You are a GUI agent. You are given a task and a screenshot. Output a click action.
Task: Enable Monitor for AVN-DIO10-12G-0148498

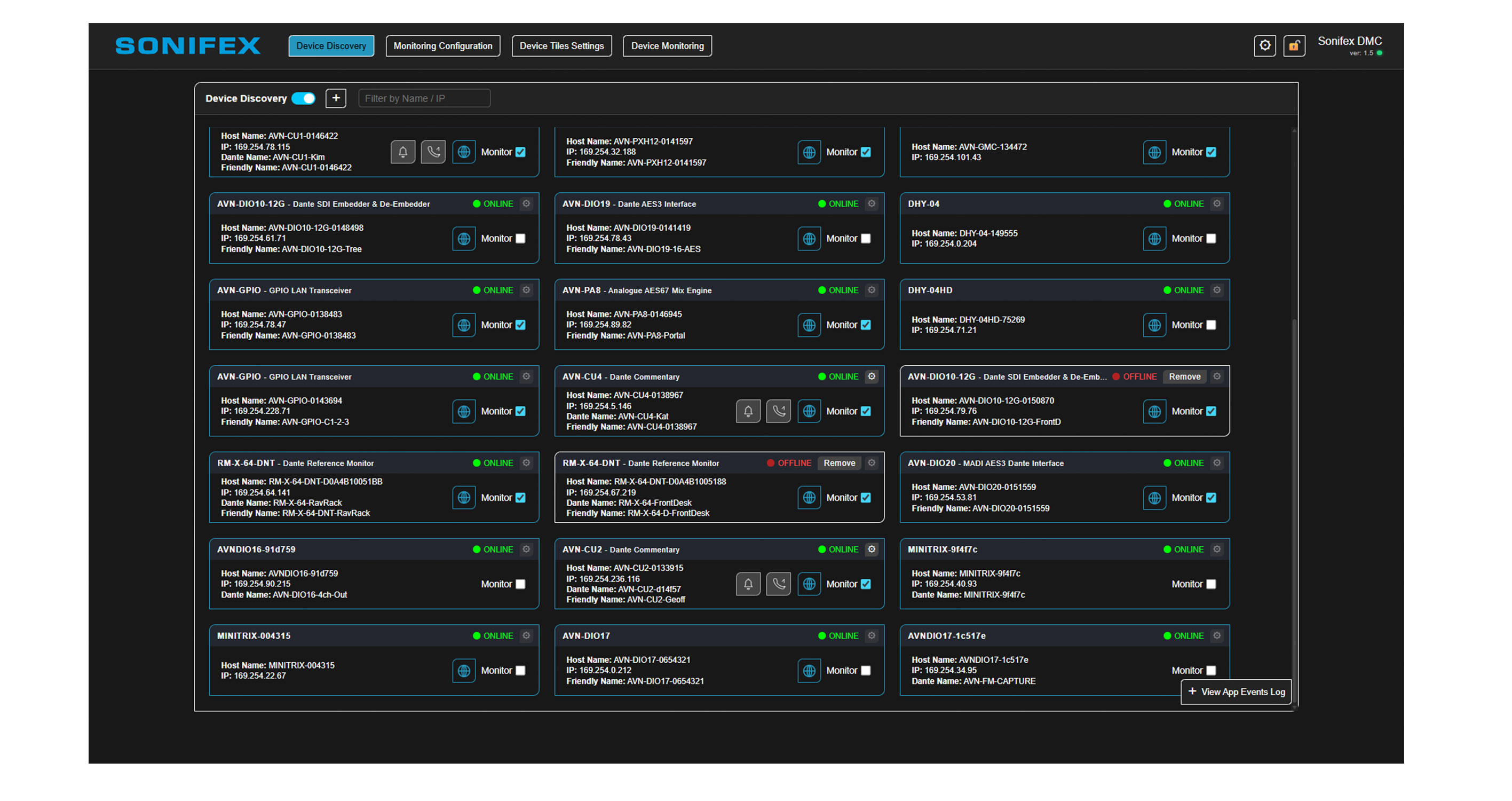coord(520,238)
